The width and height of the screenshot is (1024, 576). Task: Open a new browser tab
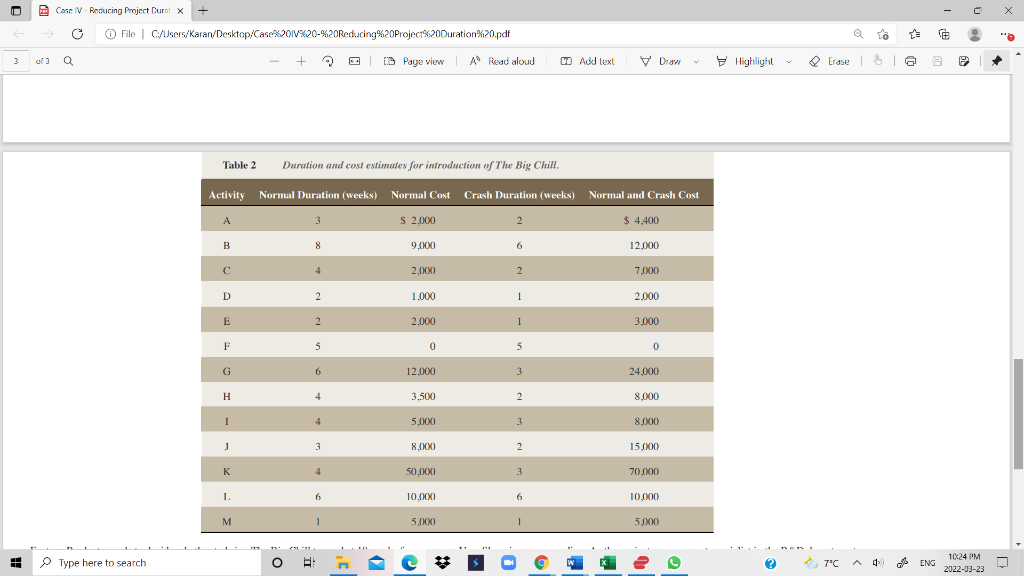pos(203,10)
